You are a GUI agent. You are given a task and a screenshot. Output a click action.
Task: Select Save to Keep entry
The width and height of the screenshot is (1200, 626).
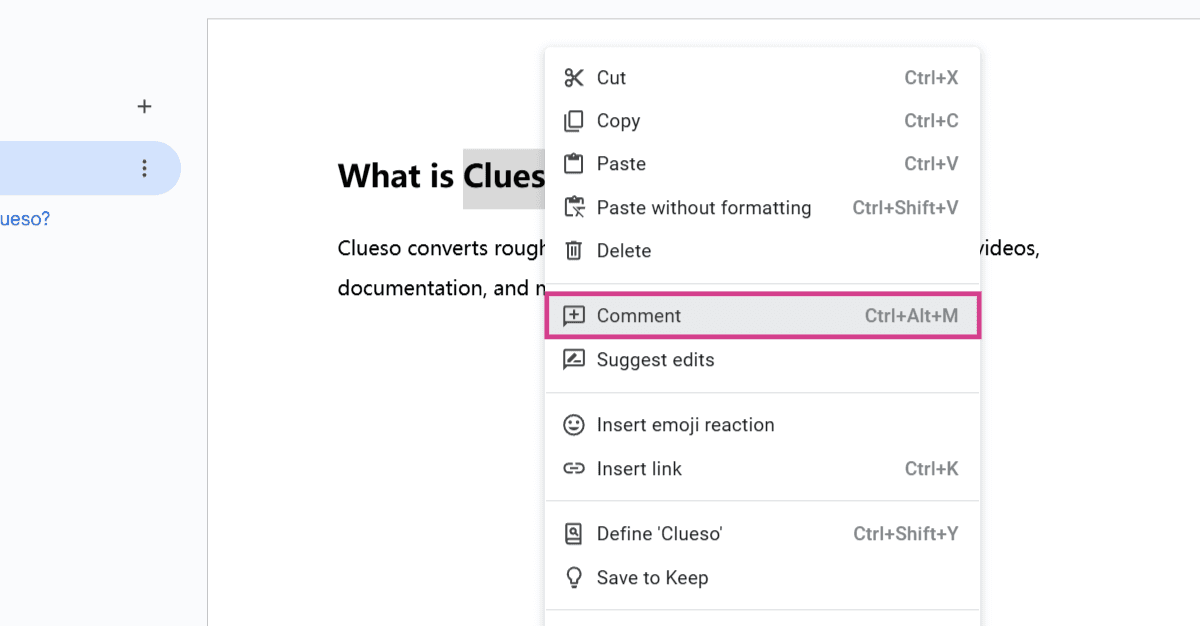coord(762,578)
